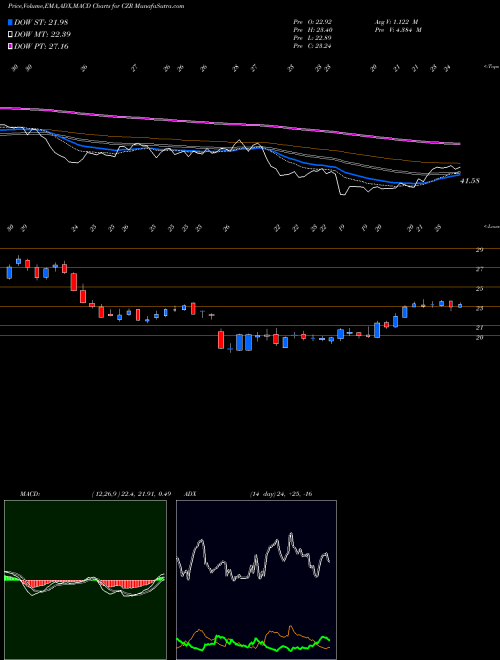Click the ADX heading label
Screen dimensions: 500x660
tap(189, 494)
